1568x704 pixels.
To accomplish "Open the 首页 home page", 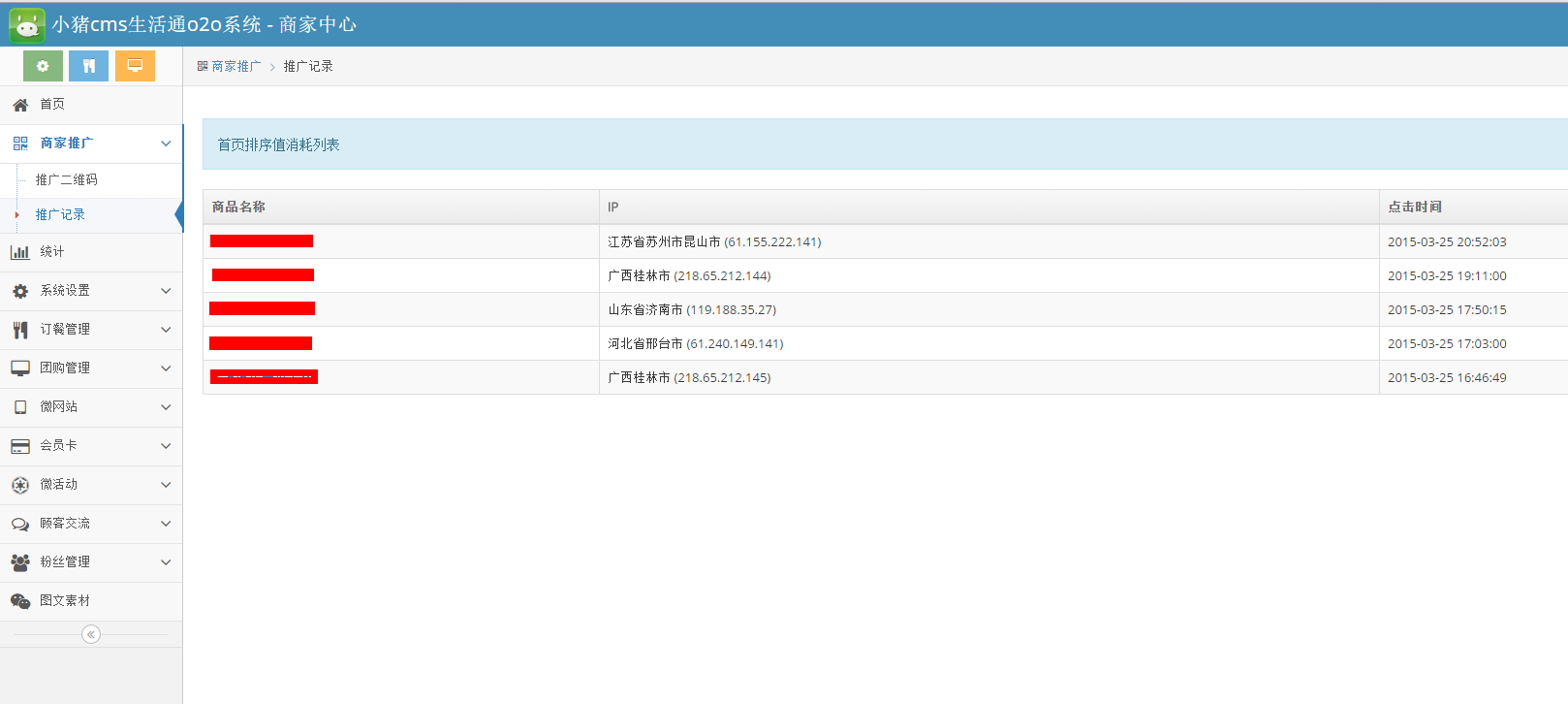I will pyautogui.click(x=52, y=105).
